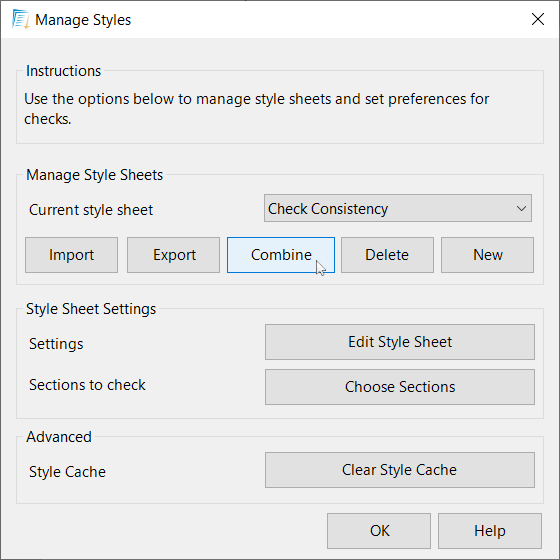560x560 pixels.
Task: Clear Style Cache under Advanced
Action: pyautogui.click(x=400, y=470)
